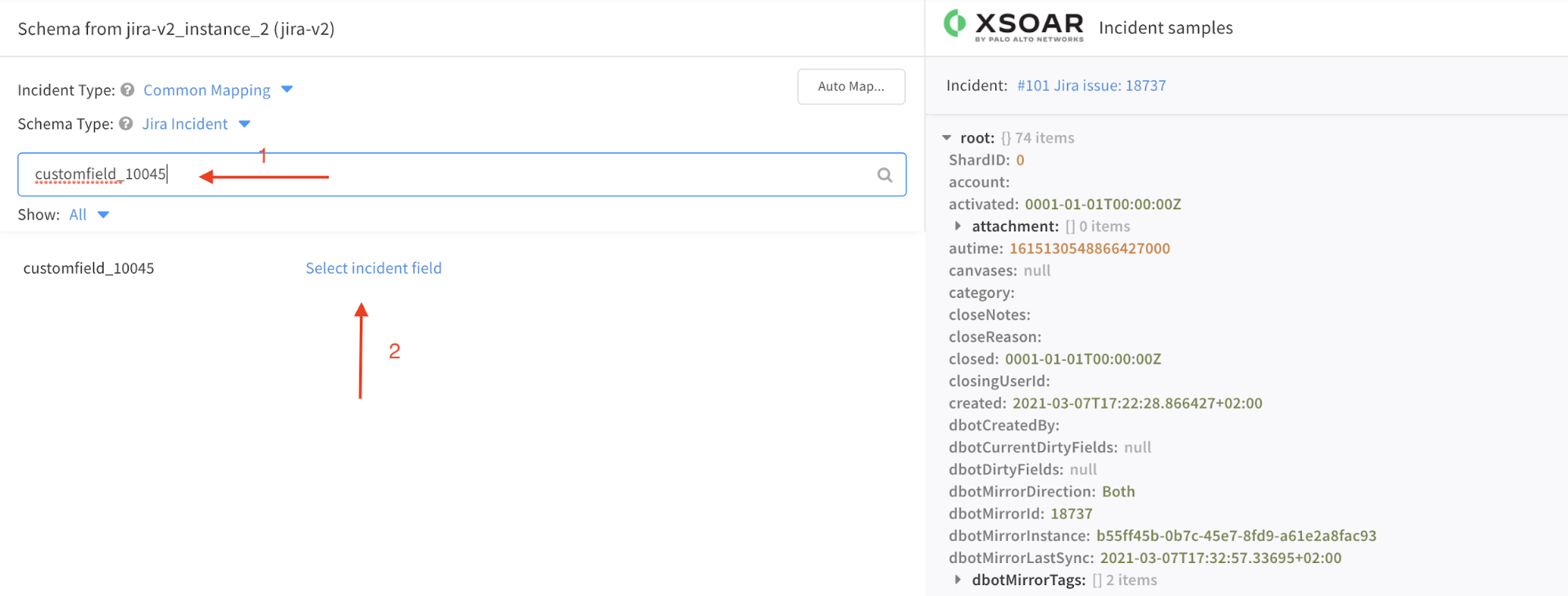Screen dimensions: 1568x596
Task: Click Select incident field link
Action: click(373, 268)
